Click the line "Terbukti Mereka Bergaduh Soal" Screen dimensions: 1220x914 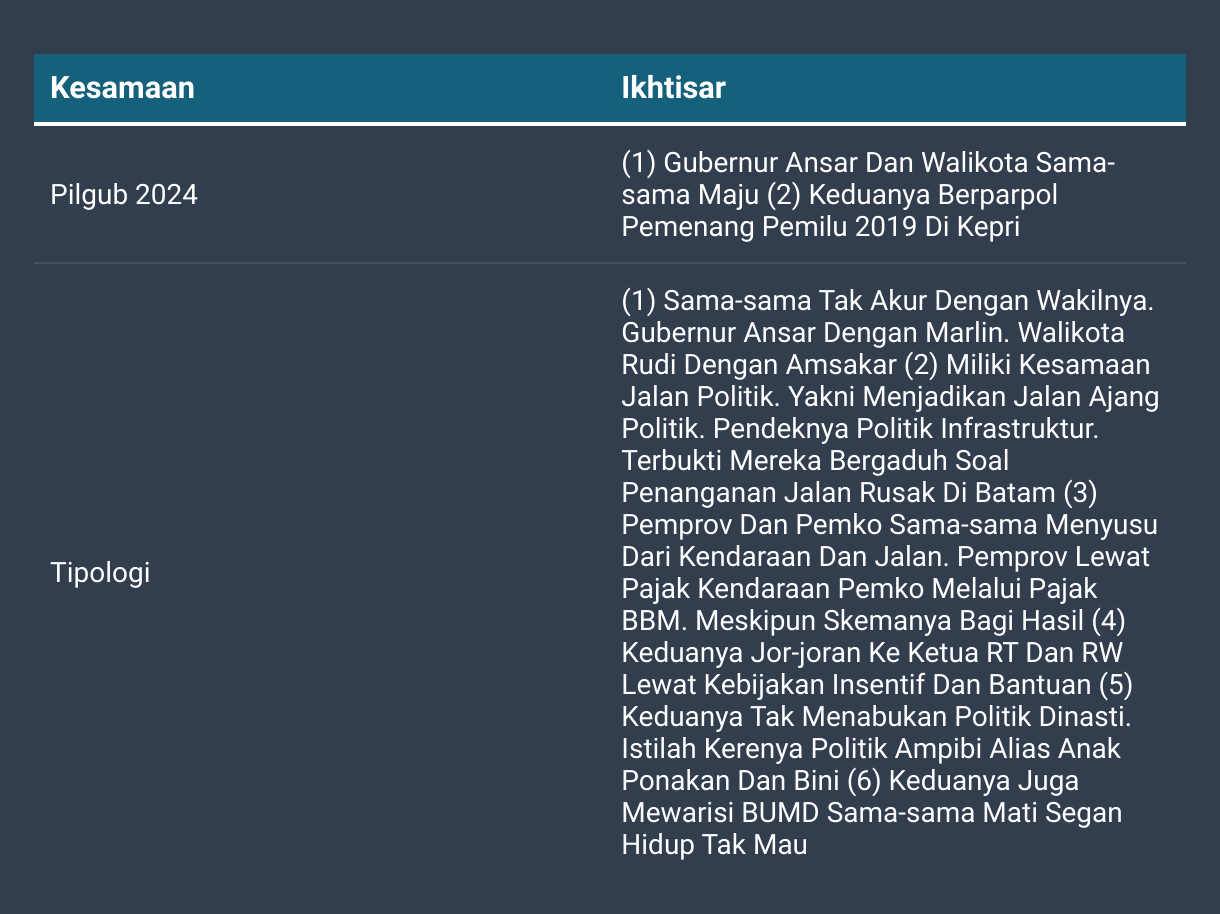[815, 460]
